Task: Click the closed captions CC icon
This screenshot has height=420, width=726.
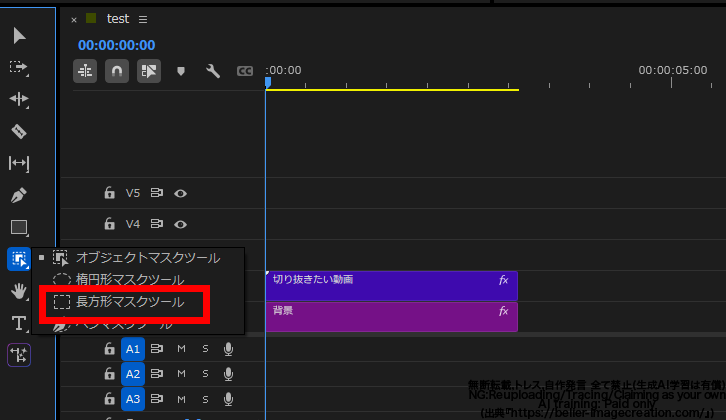Action: point(244,71)
